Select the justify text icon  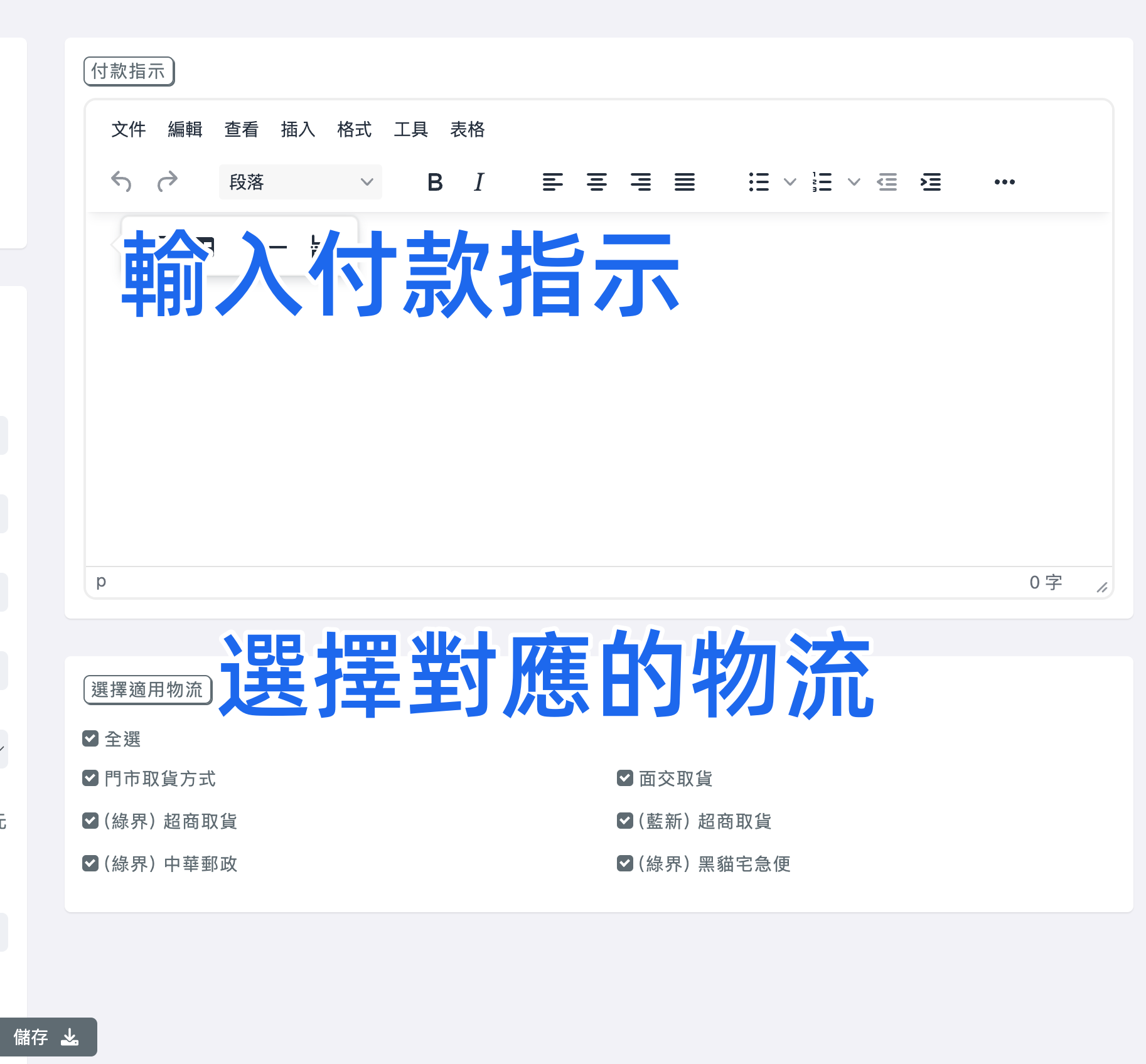(x=685, y=182)
